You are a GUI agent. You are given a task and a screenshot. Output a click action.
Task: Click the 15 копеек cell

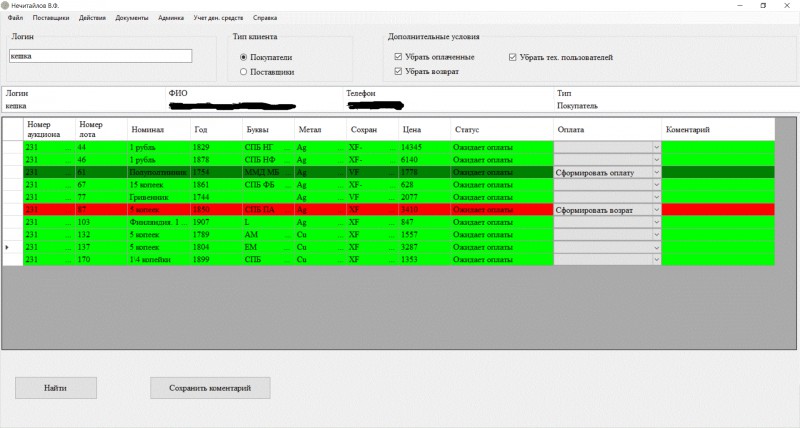159,185
